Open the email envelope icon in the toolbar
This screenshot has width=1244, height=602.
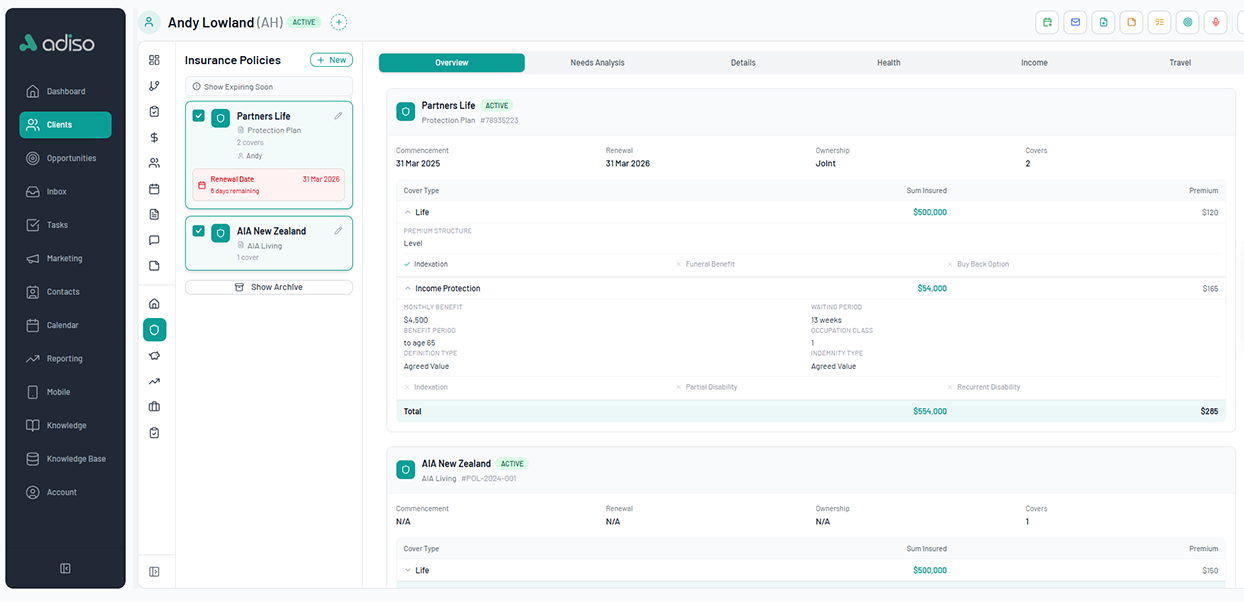click(1075, 21)
